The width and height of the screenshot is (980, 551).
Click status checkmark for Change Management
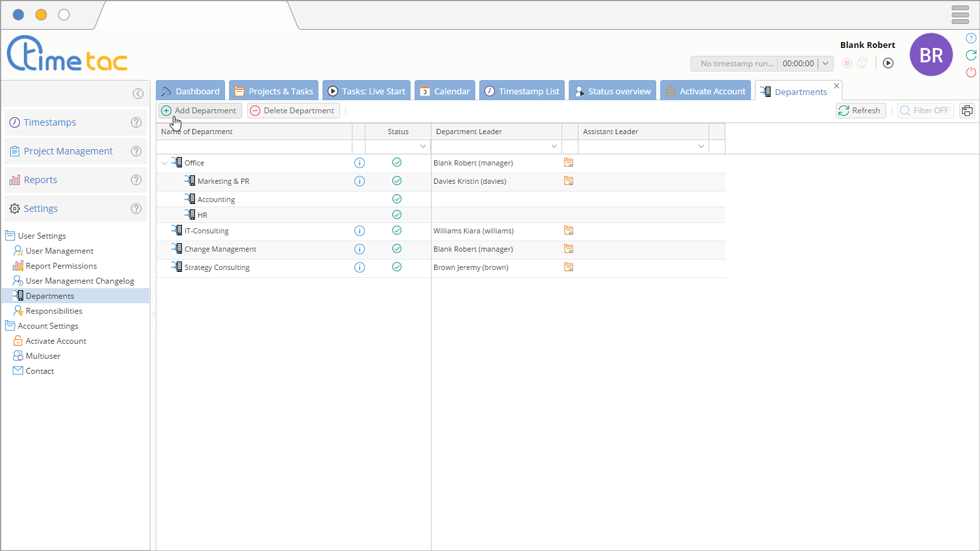coord(397,249)
